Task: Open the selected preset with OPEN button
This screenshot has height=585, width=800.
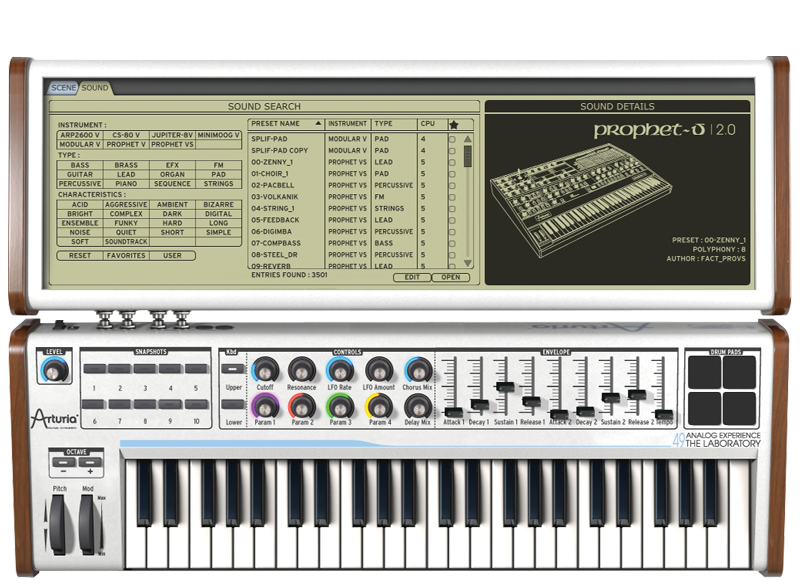Action: (x=451, y=277)
